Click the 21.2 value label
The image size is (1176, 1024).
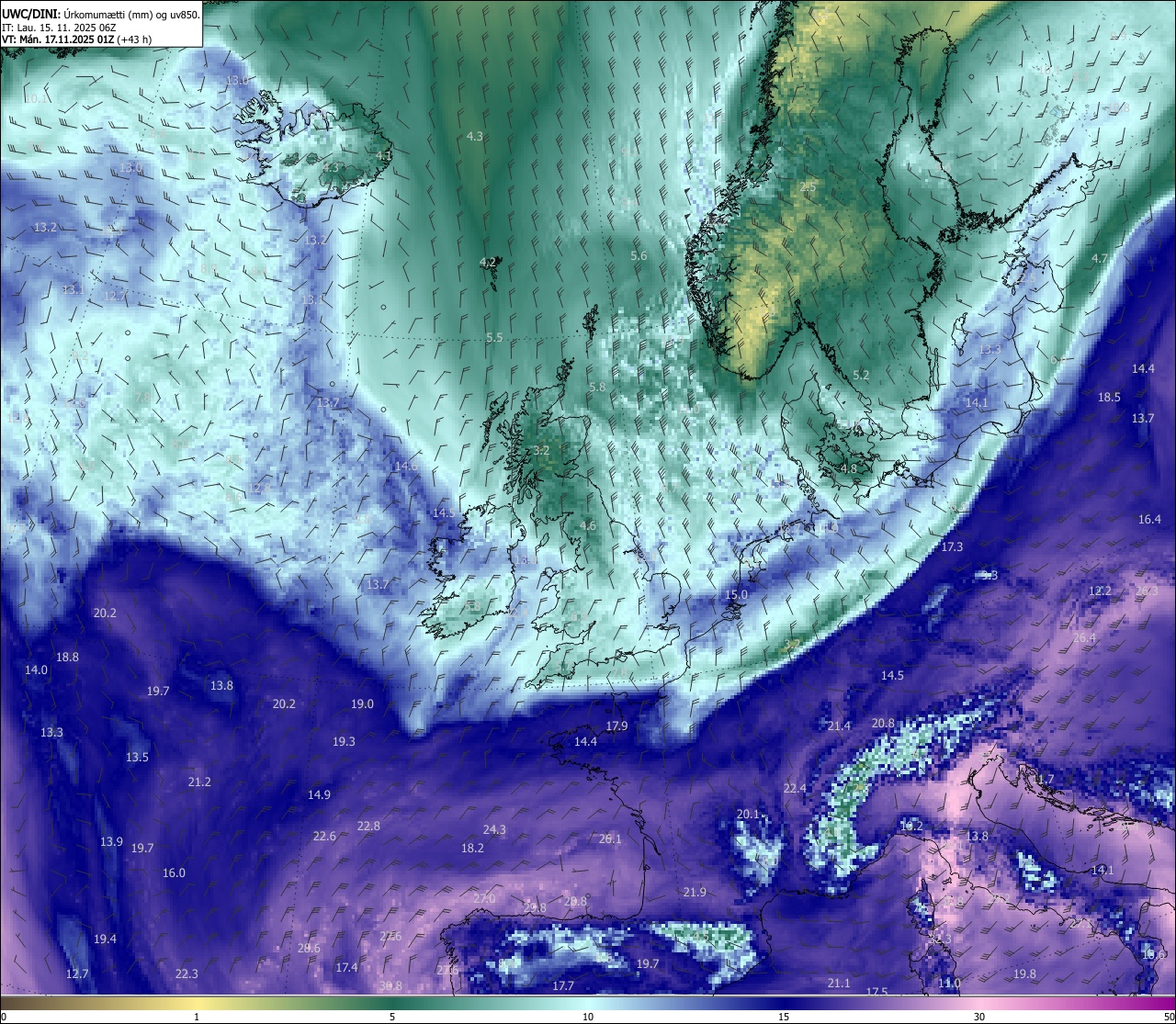[199, 782]
